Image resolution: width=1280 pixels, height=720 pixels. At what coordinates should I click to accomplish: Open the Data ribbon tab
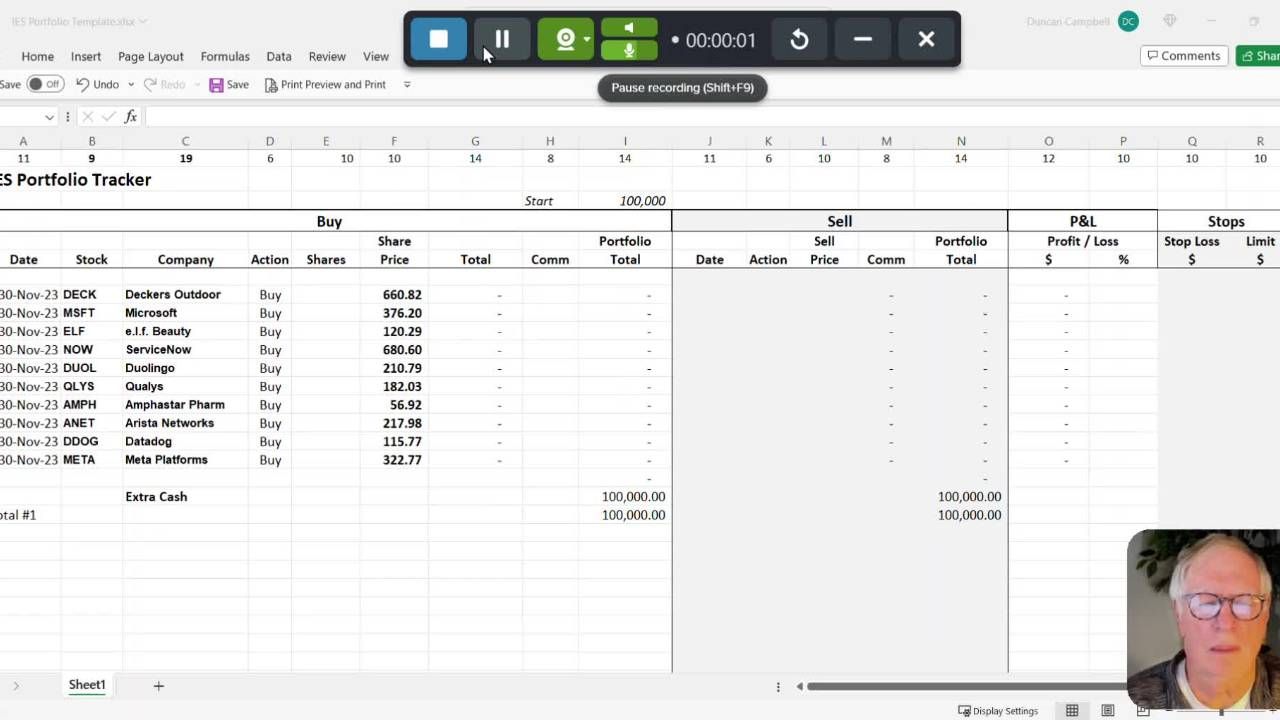pos(279,56)
